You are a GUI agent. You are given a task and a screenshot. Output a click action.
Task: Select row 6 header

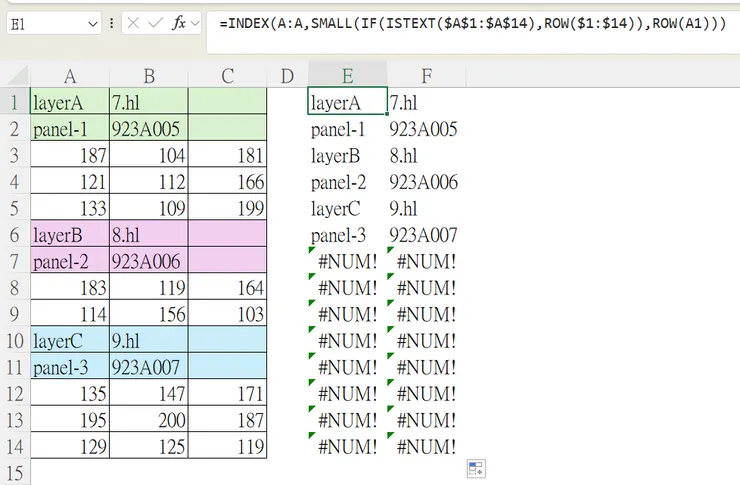coord(15,235)
